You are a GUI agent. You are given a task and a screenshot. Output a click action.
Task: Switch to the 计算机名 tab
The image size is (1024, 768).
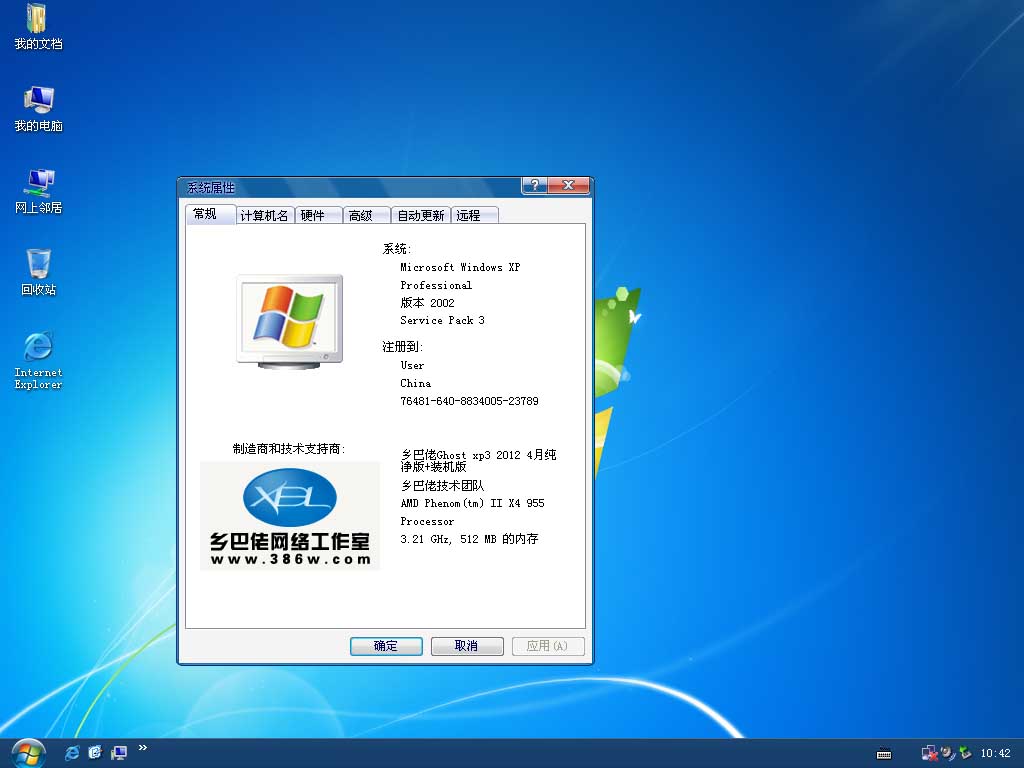coord(265,215)
